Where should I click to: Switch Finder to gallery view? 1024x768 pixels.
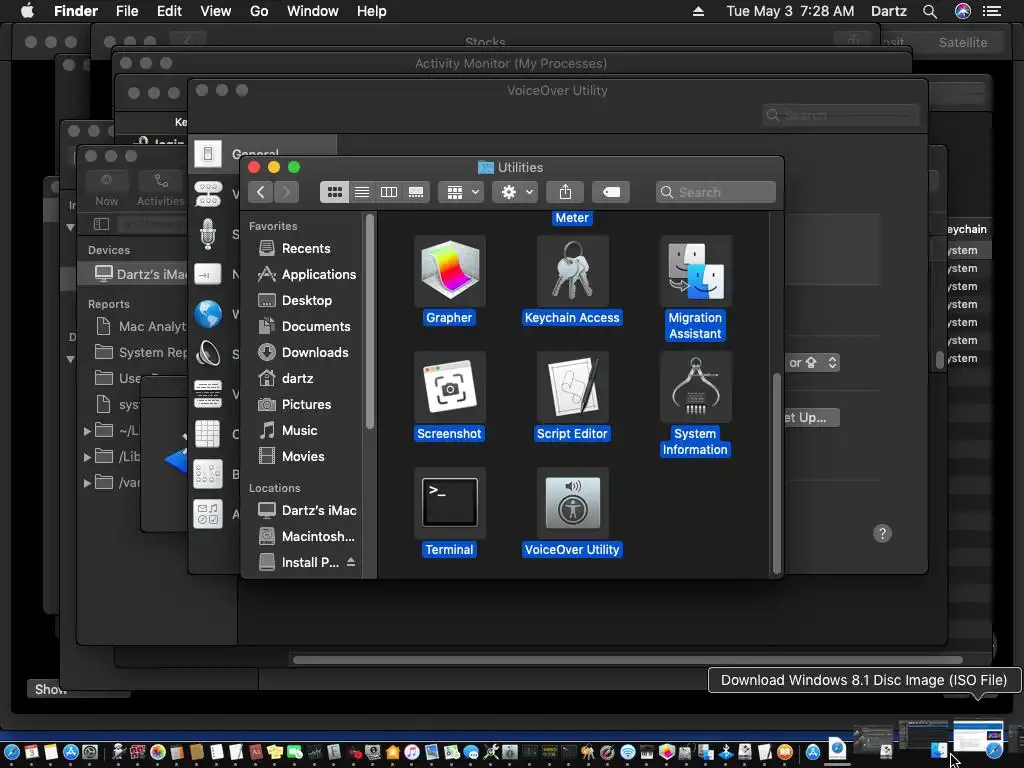coord(416,192)
